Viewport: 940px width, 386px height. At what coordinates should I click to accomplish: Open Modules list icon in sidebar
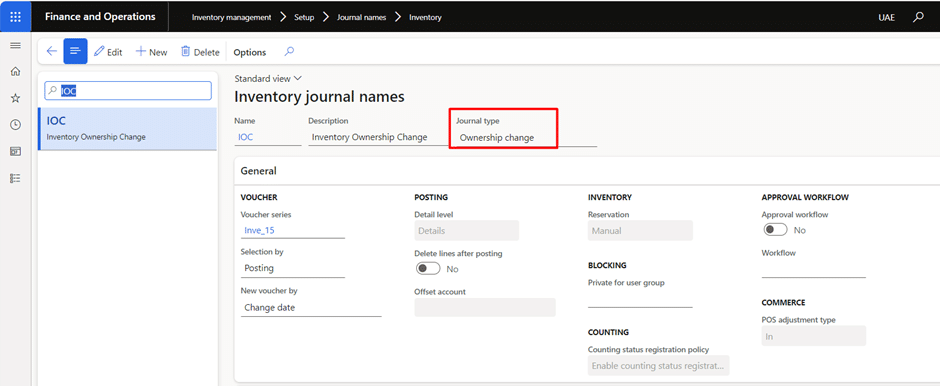[16, 178]
